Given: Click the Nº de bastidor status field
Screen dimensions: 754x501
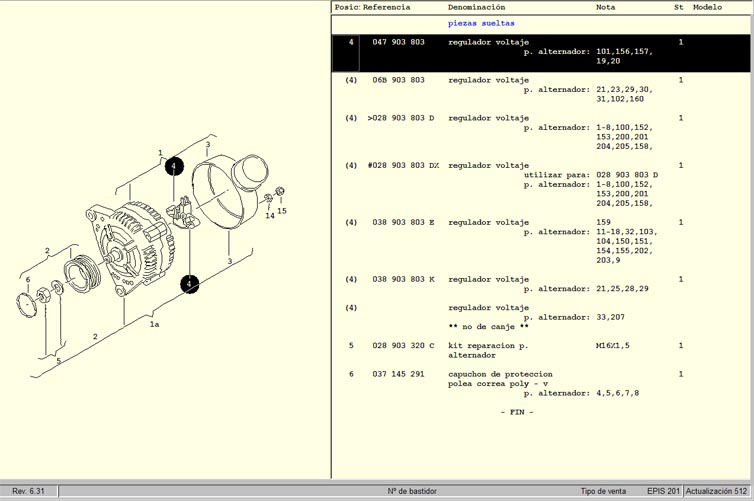Looking at the screenshot, I should click(412, 491).
